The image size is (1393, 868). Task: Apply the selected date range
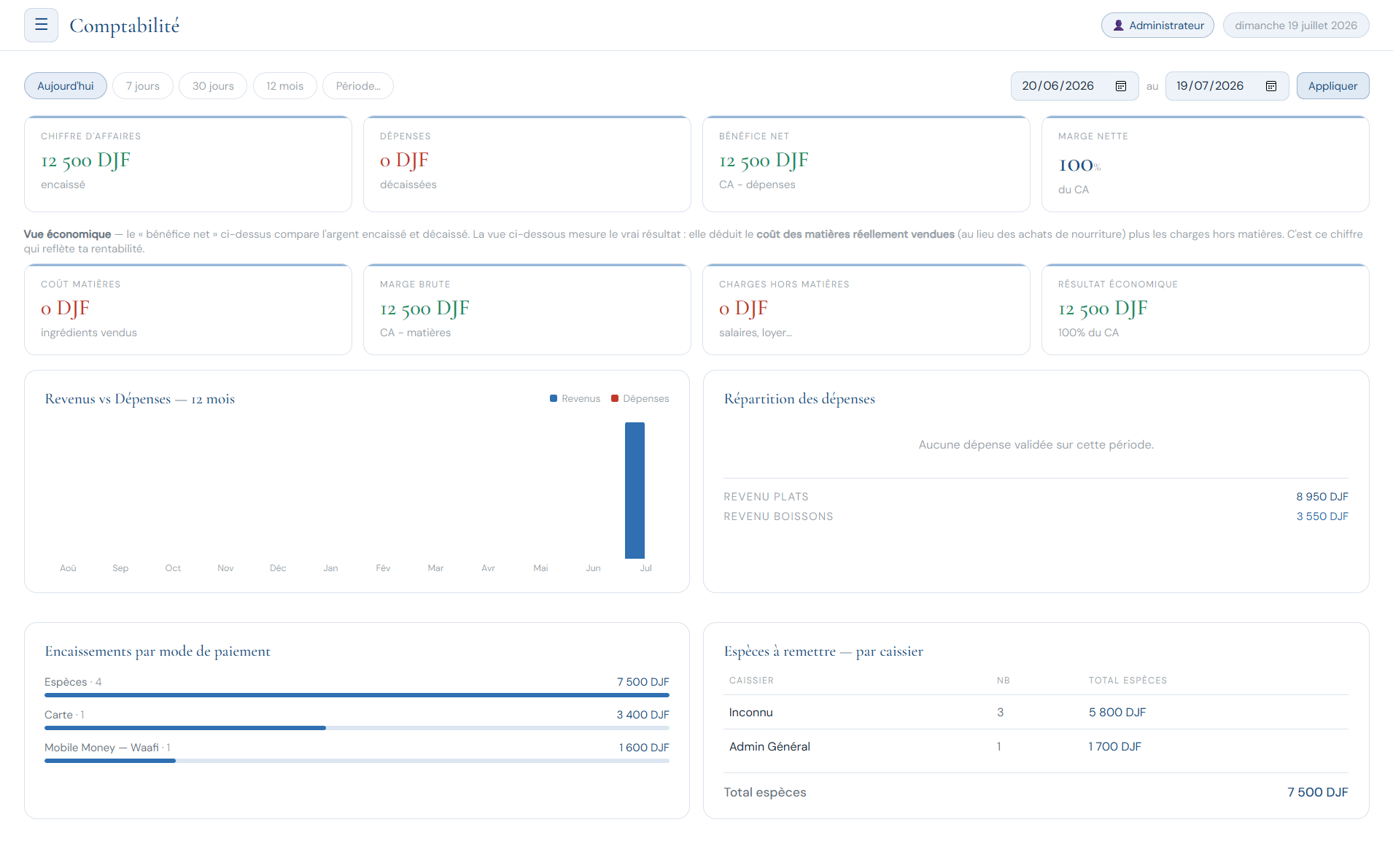point(1332,86)
